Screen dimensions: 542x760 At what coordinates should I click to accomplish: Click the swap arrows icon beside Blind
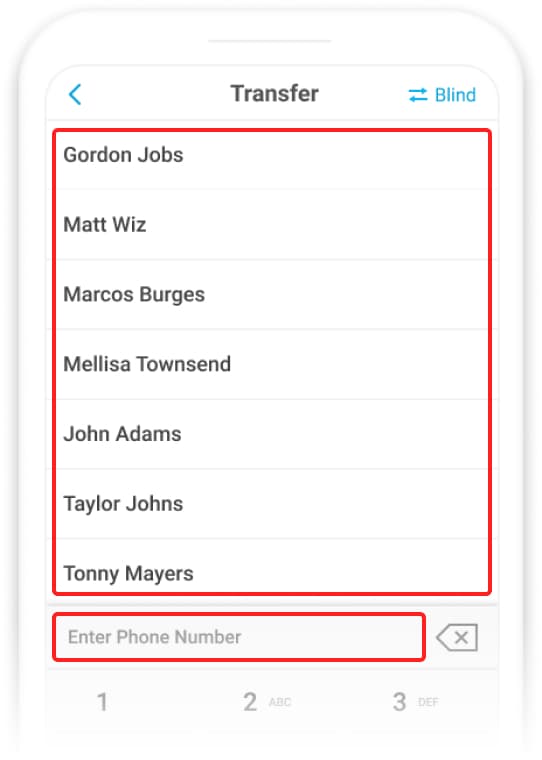418,95
